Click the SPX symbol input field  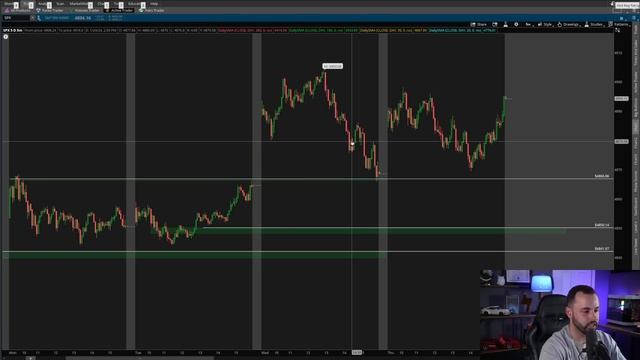point(16,18)
